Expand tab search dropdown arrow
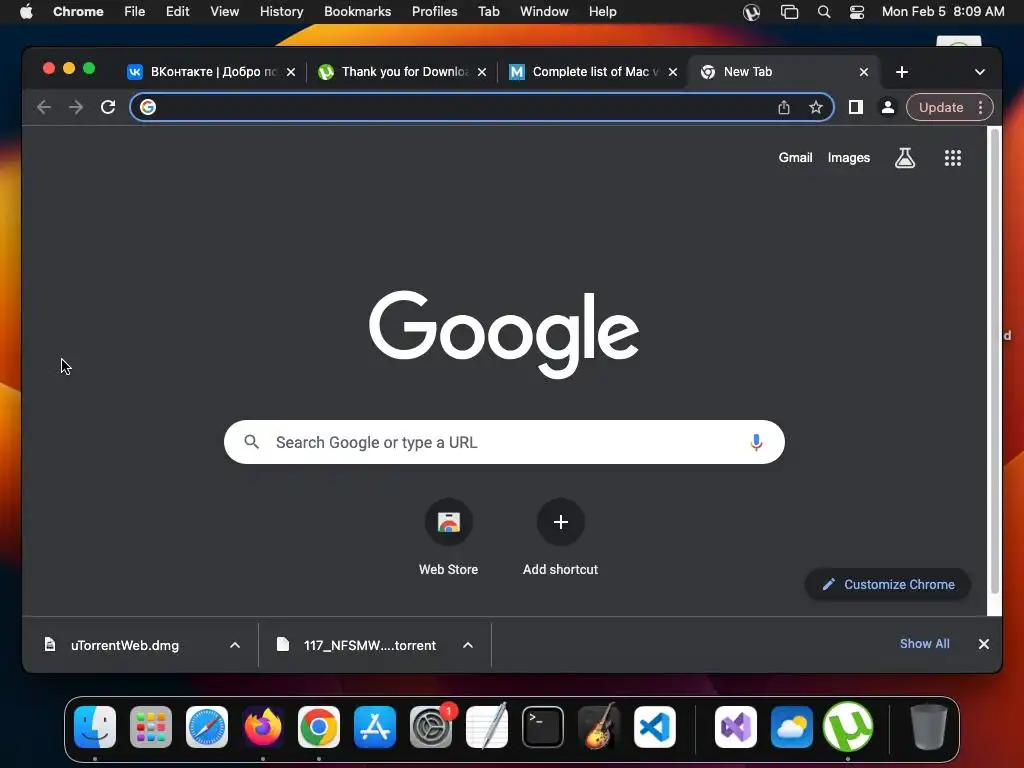The height and width of the screenshot is (768, 1024). [980, 72]
